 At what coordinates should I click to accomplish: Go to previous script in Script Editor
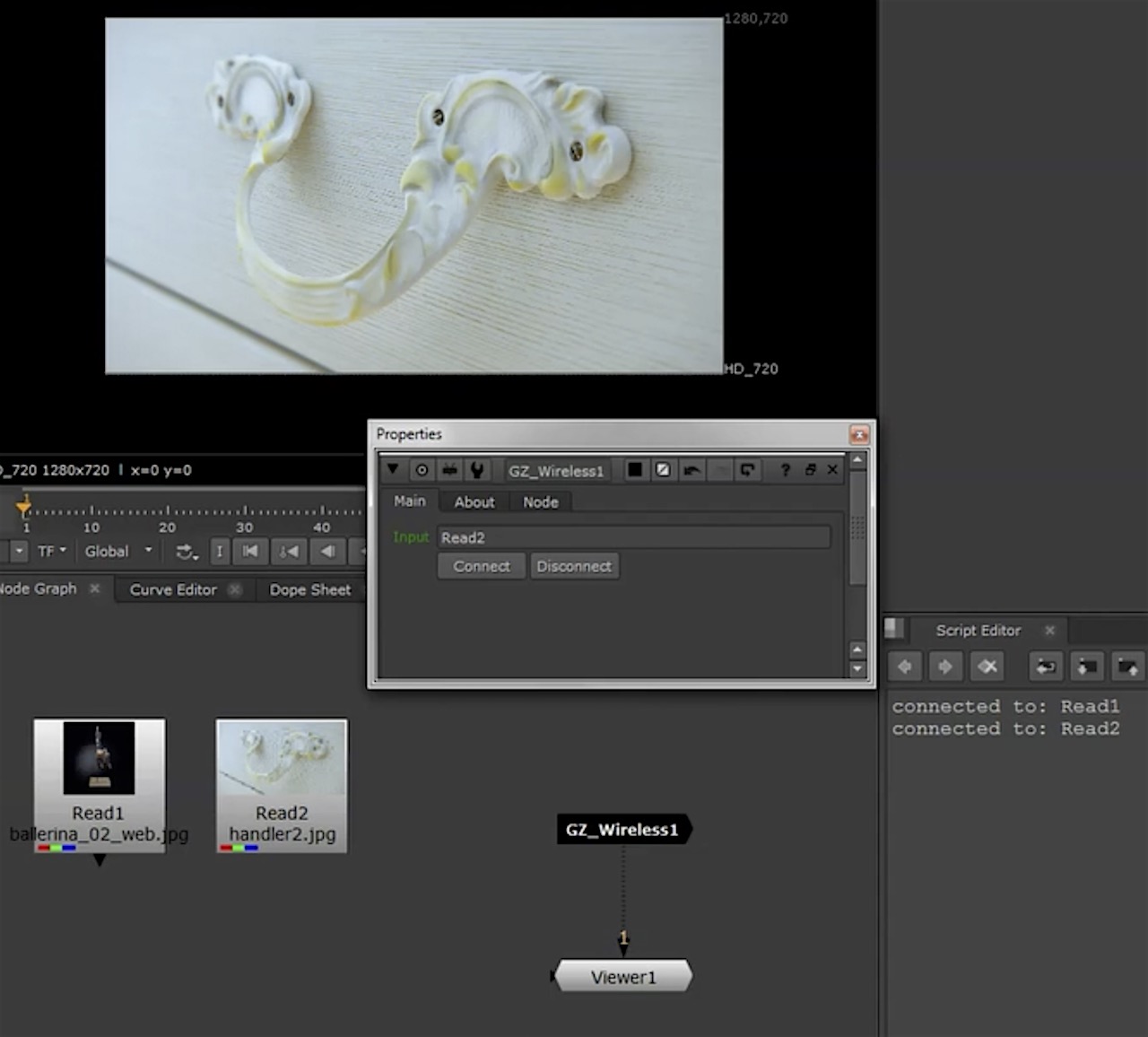(x=905, y=667)
